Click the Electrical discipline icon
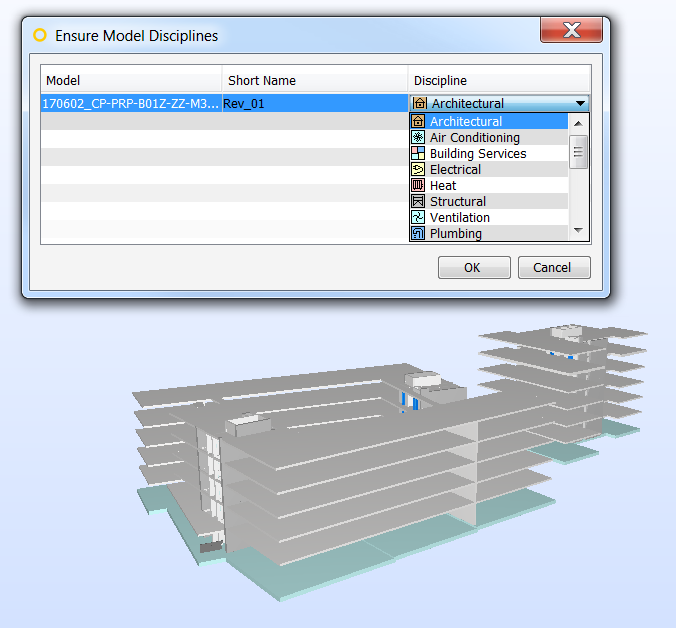 [418, 169]
